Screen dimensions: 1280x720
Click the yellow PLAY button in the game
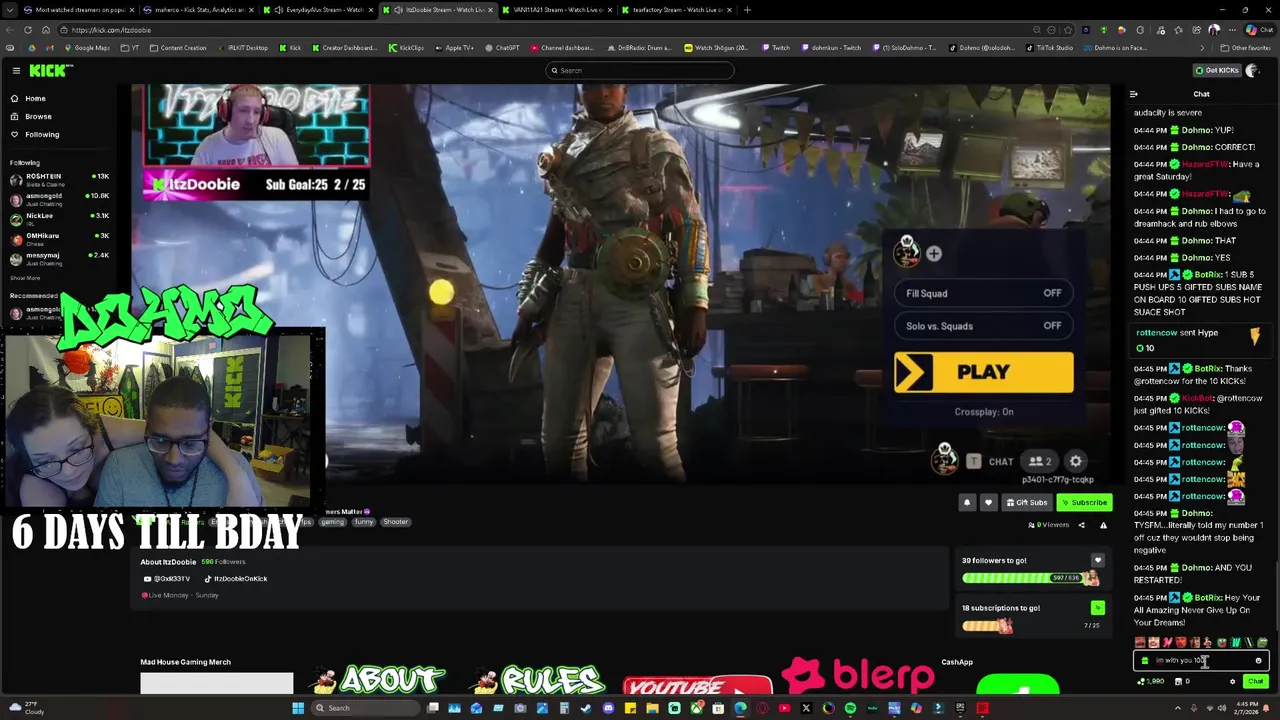click(984, 372)
